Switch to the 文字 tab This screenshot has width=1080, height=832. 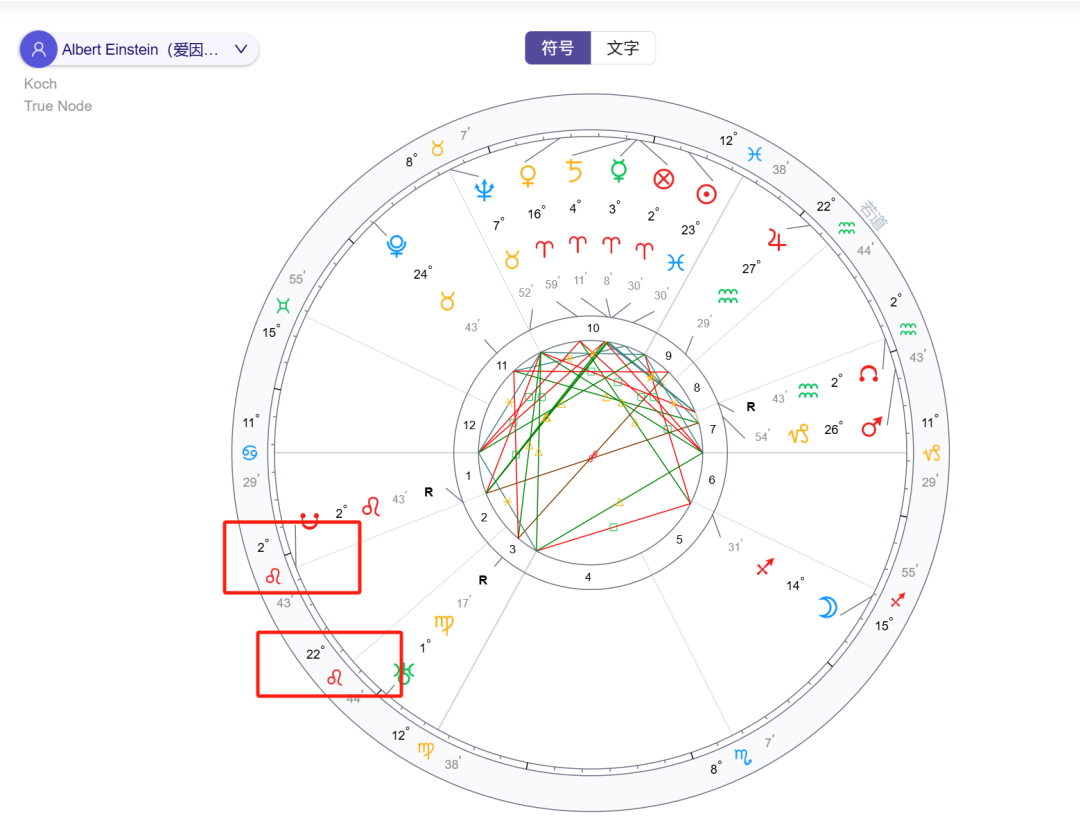click(623, 47)
